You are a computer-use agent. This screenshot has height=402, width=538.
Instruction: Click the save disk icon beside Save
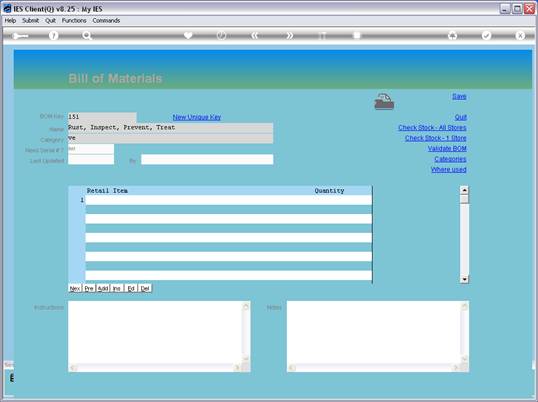coord(384,102)
